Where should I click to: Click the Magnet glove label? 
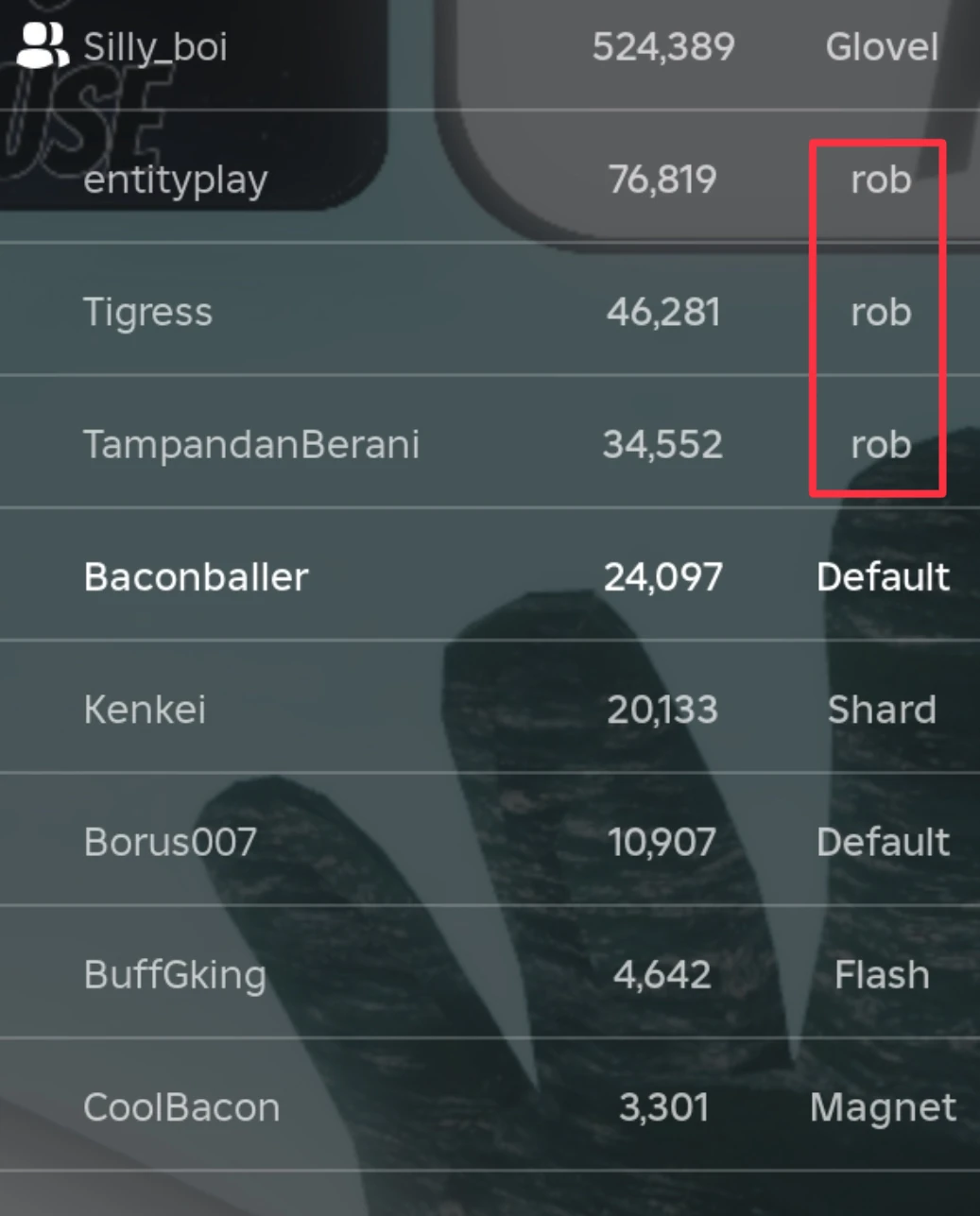(x=883, y=1107)
